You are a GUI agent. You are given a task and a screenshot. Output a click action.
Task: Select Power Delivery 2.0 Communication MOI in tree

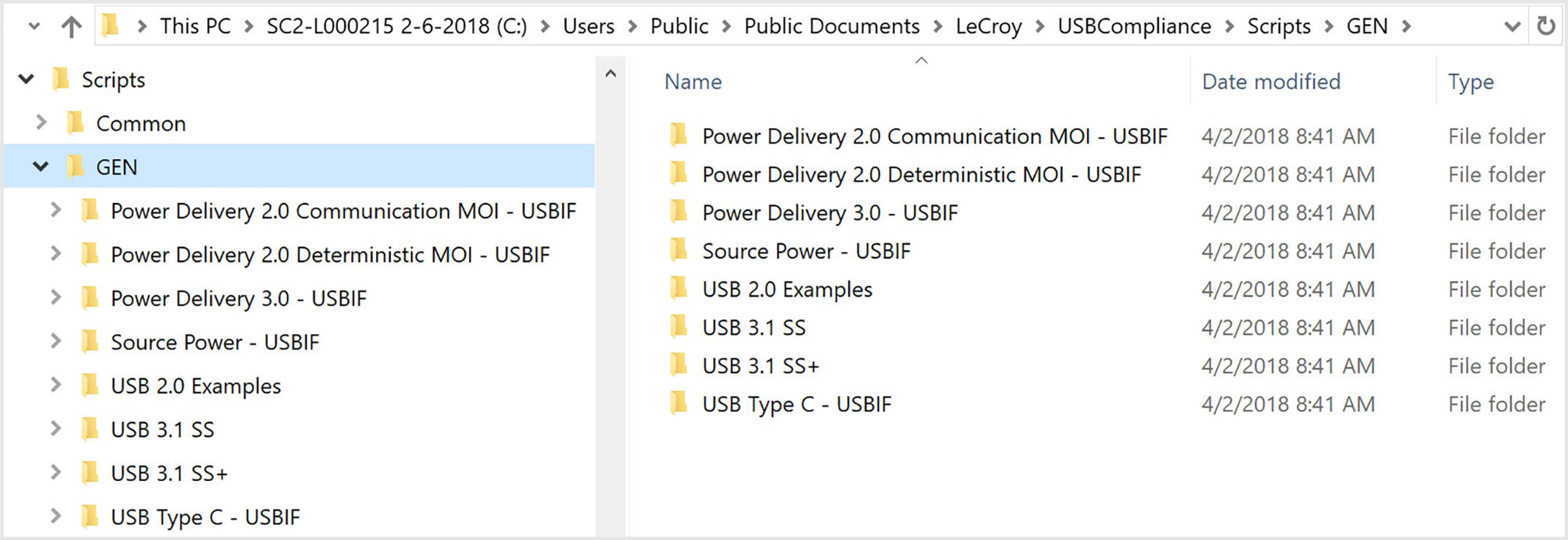(344, 211)
